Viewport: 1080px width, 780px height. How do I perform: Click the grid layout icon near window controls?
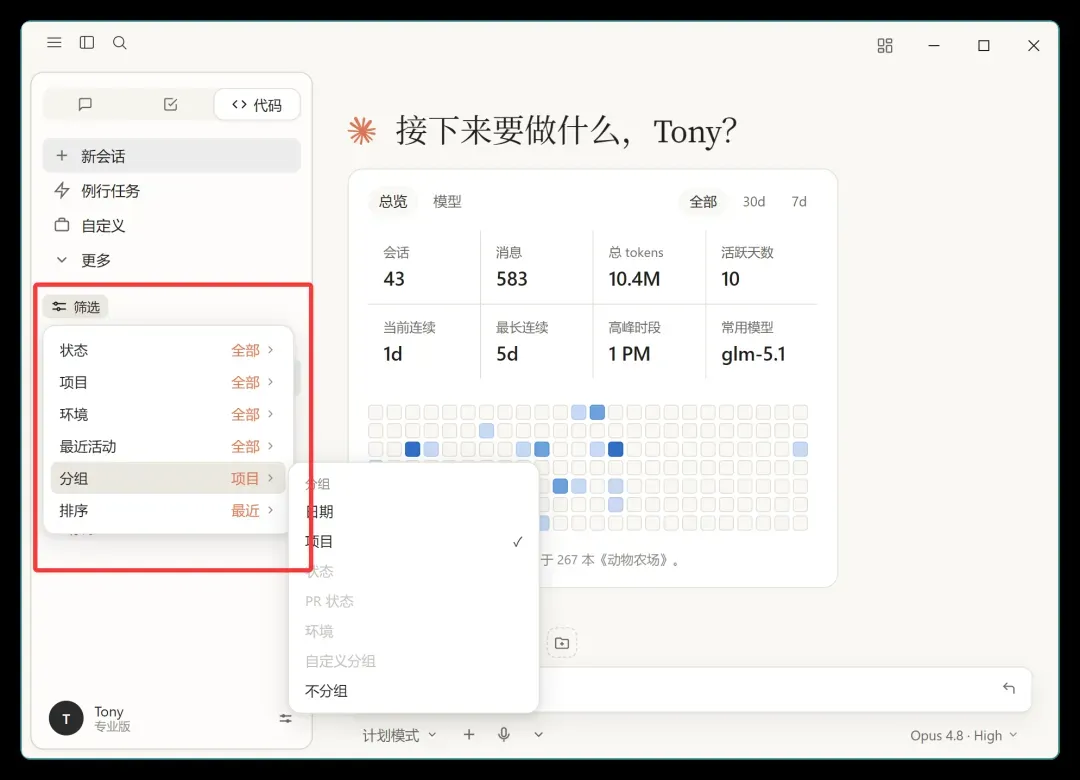pos(885,45)
